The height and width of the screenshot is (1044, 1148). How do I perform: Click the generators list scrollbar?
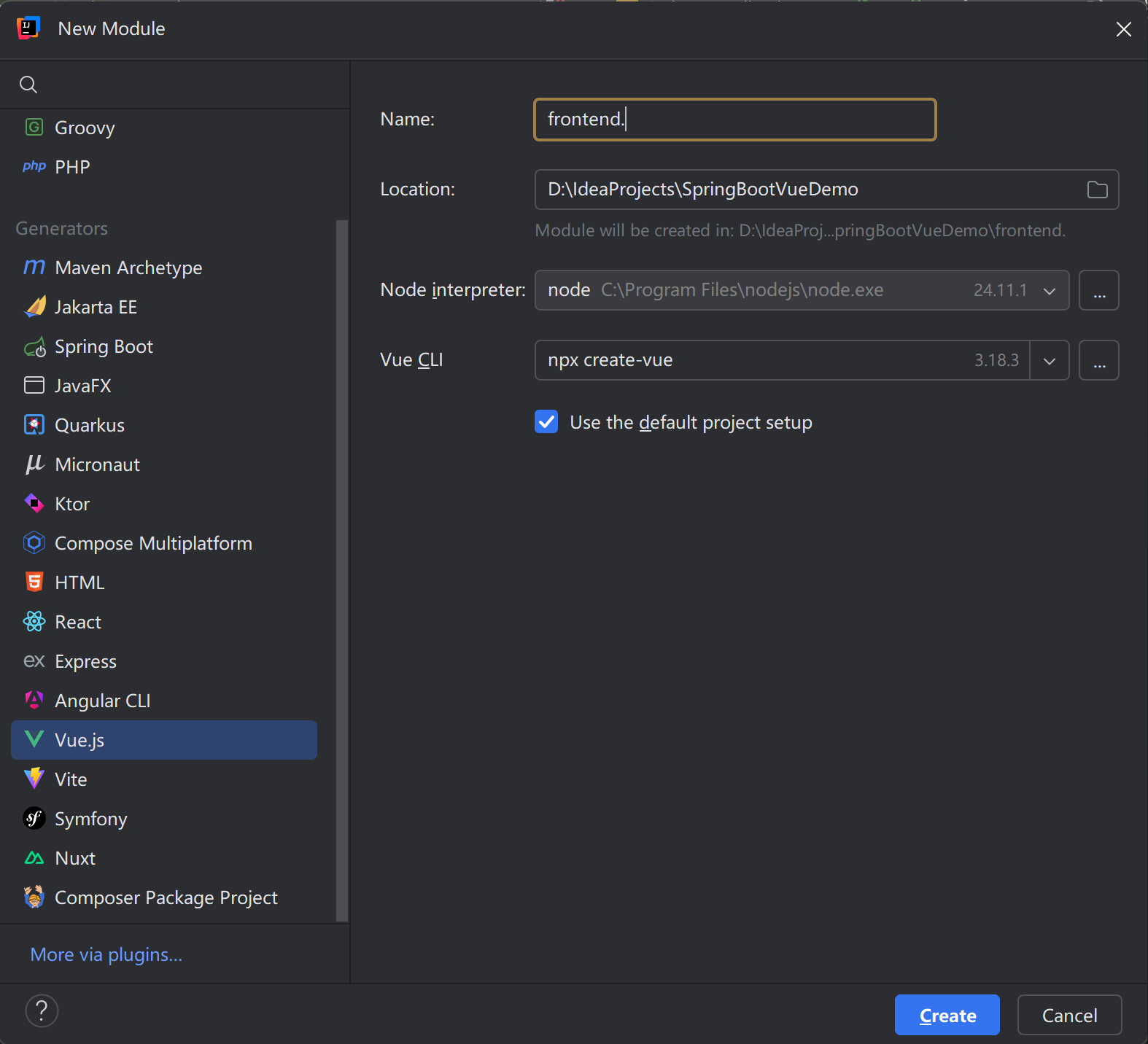coord(341,570)
